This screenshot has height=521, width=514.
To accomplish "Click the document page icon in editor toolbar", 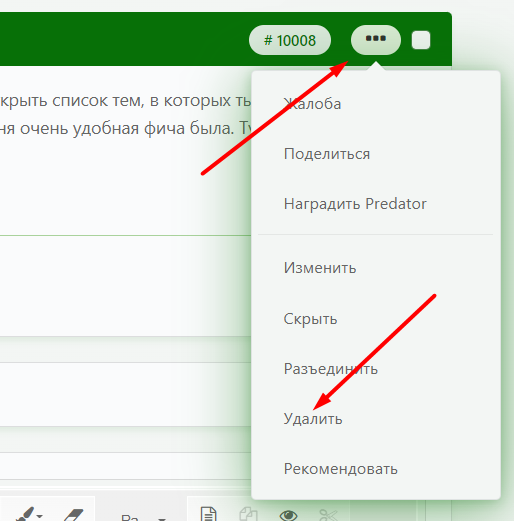I will 209,514.
